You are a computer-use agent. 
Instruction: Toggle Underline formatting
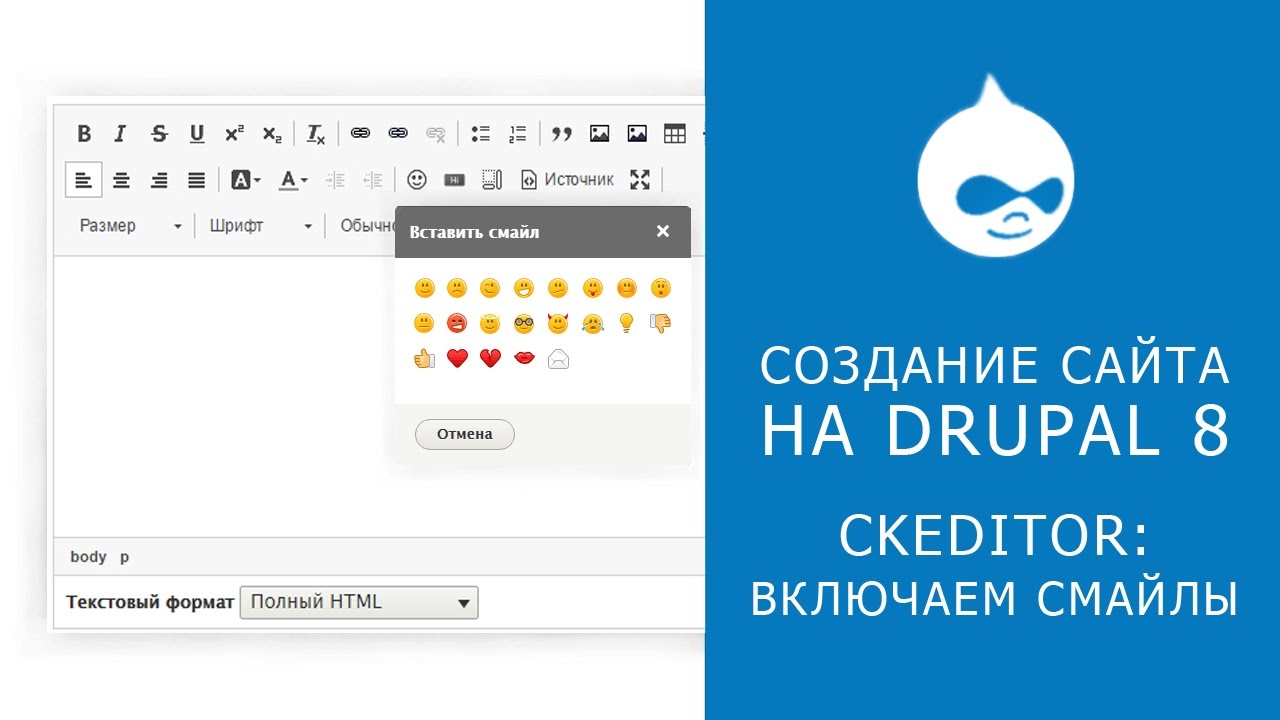[197, 134]
